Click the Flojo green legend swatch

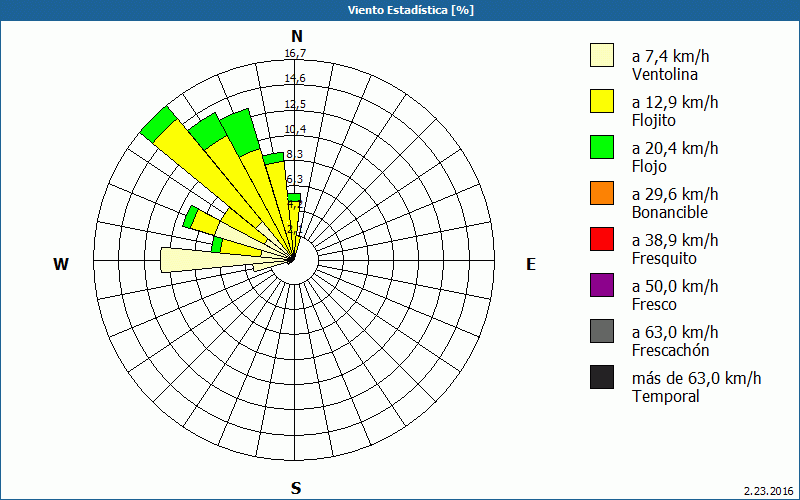point(602,147)
